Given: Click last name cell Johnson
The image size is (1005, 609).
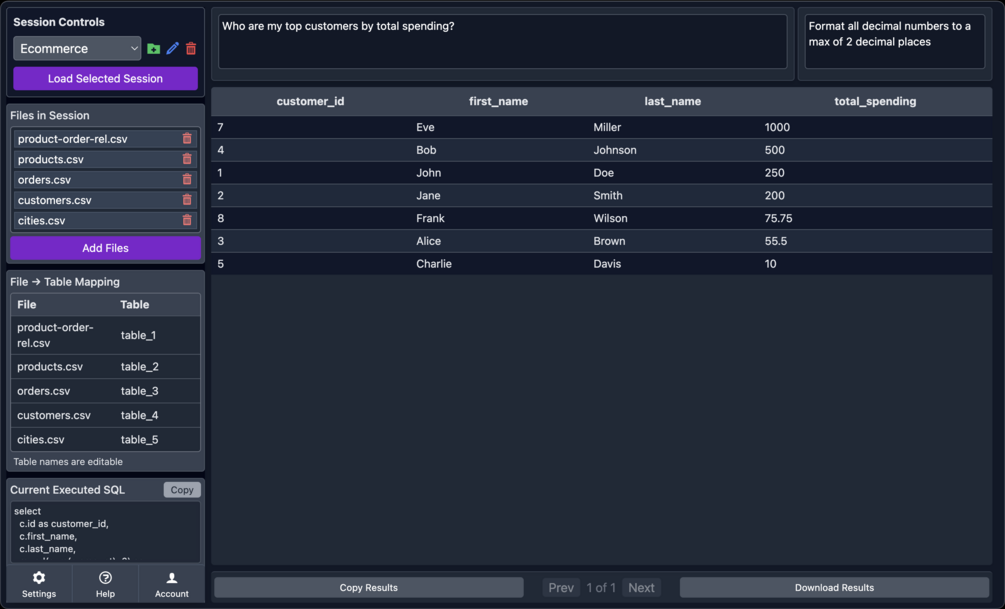Looking at the screenshot, I should [x=615, y=150].
